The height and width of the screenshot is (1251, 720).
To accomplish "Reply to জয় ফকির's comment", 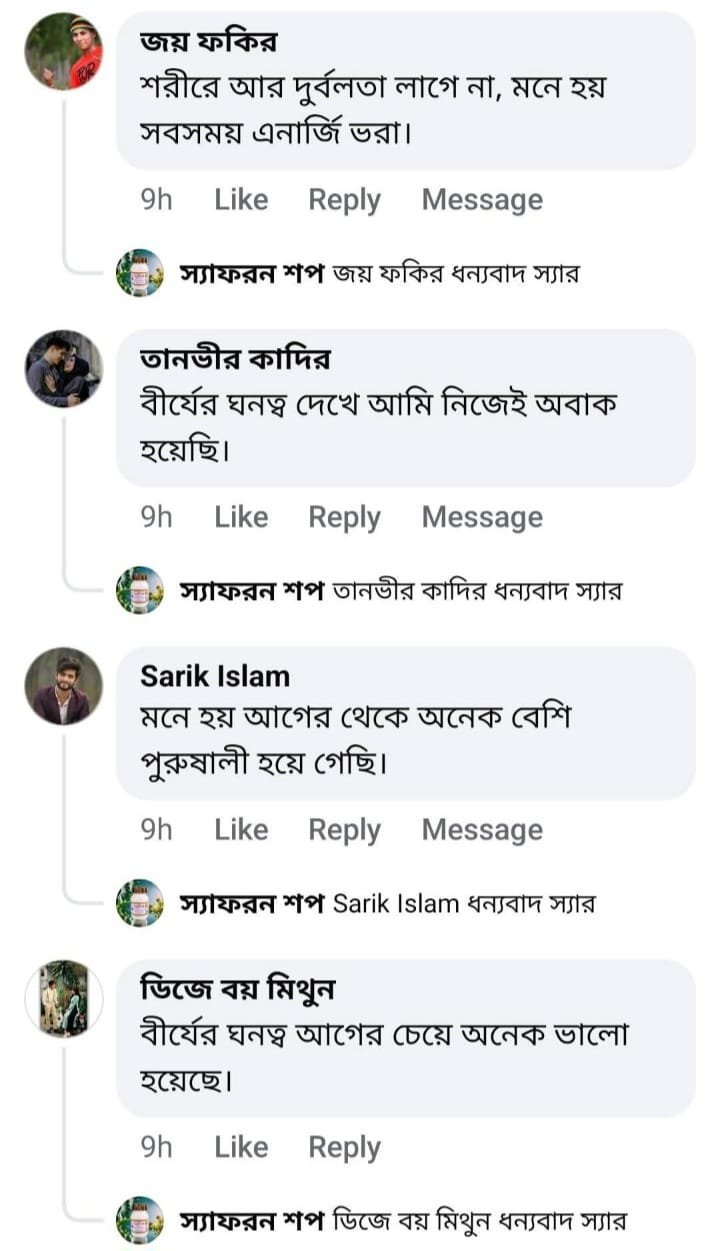I will [344, 200].
